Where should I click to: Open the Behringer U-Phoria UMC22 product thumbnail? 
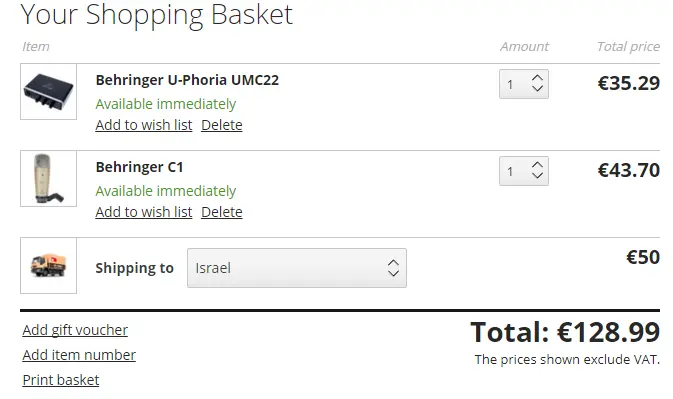[49, 91]
